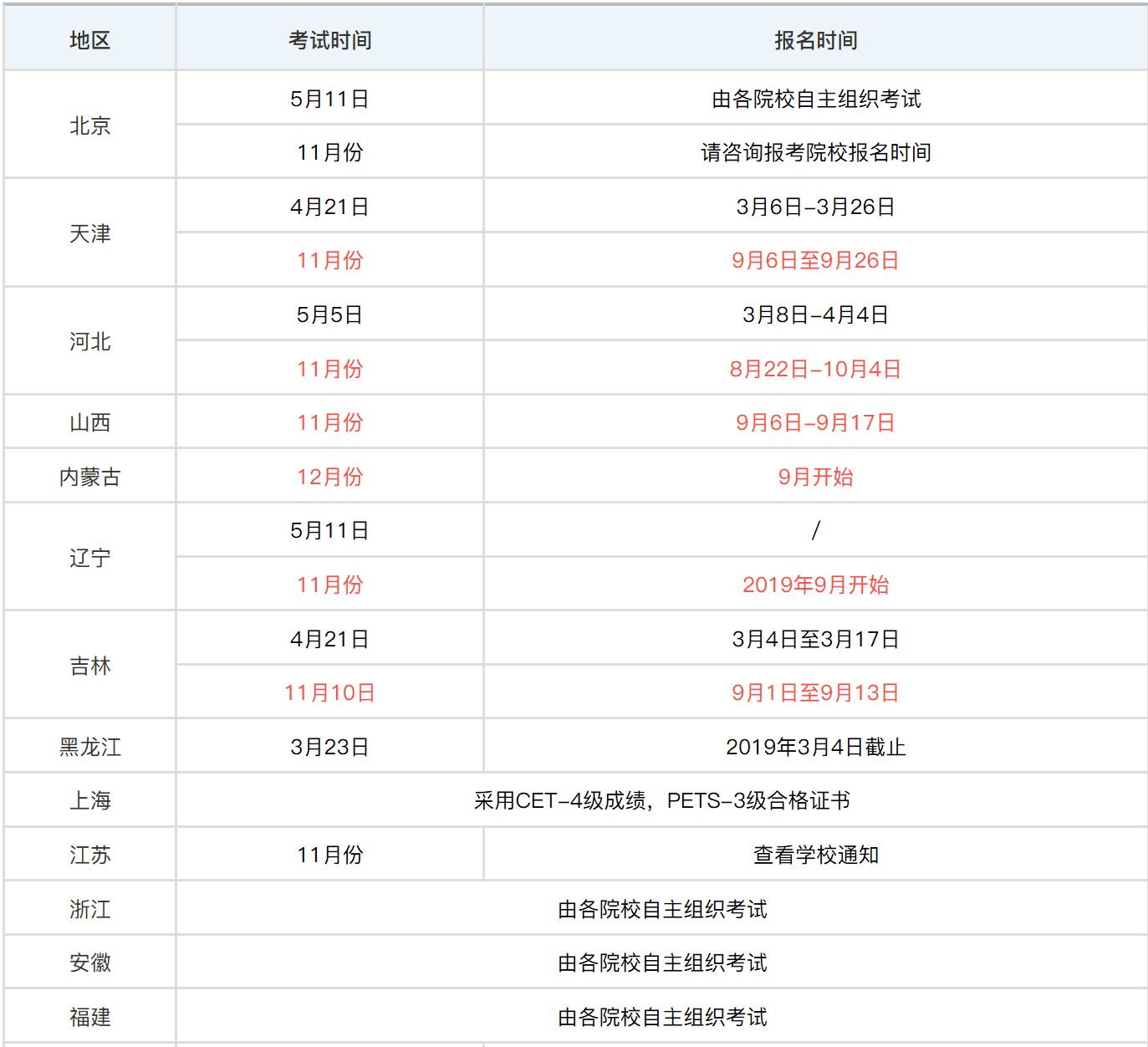Click red 9月6日–9月17日 cell

coord(815,422)
